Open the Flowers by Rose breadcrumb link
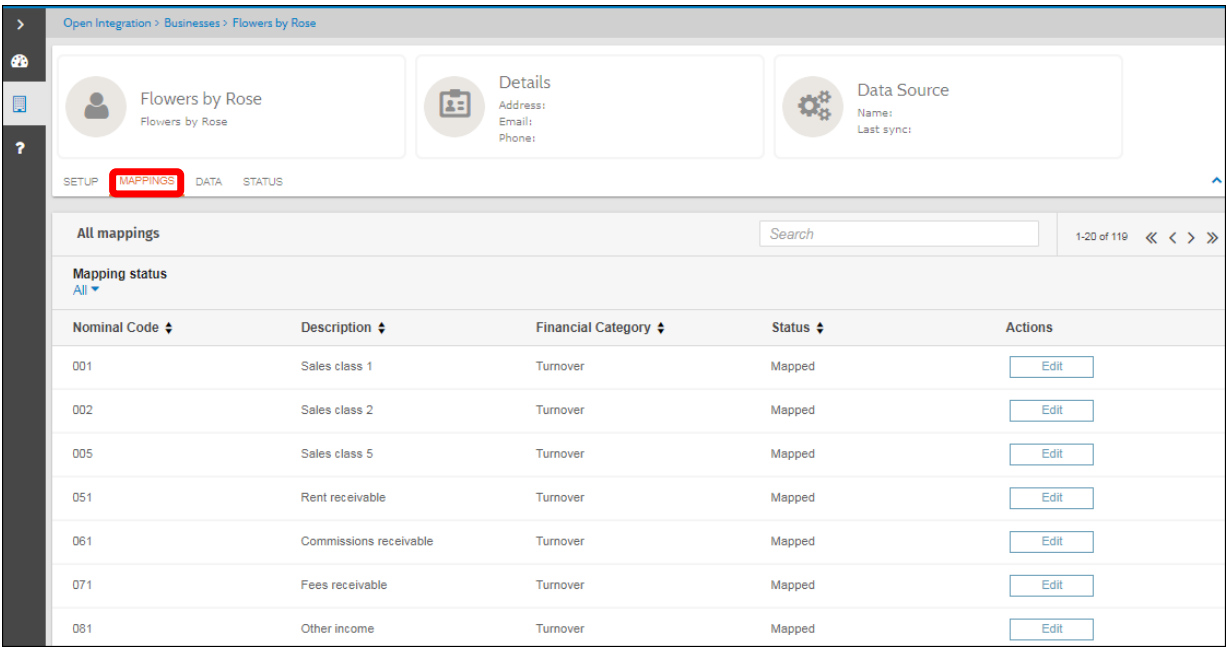Viewport: 1226px width, 647px height. (x=274, y=23)
